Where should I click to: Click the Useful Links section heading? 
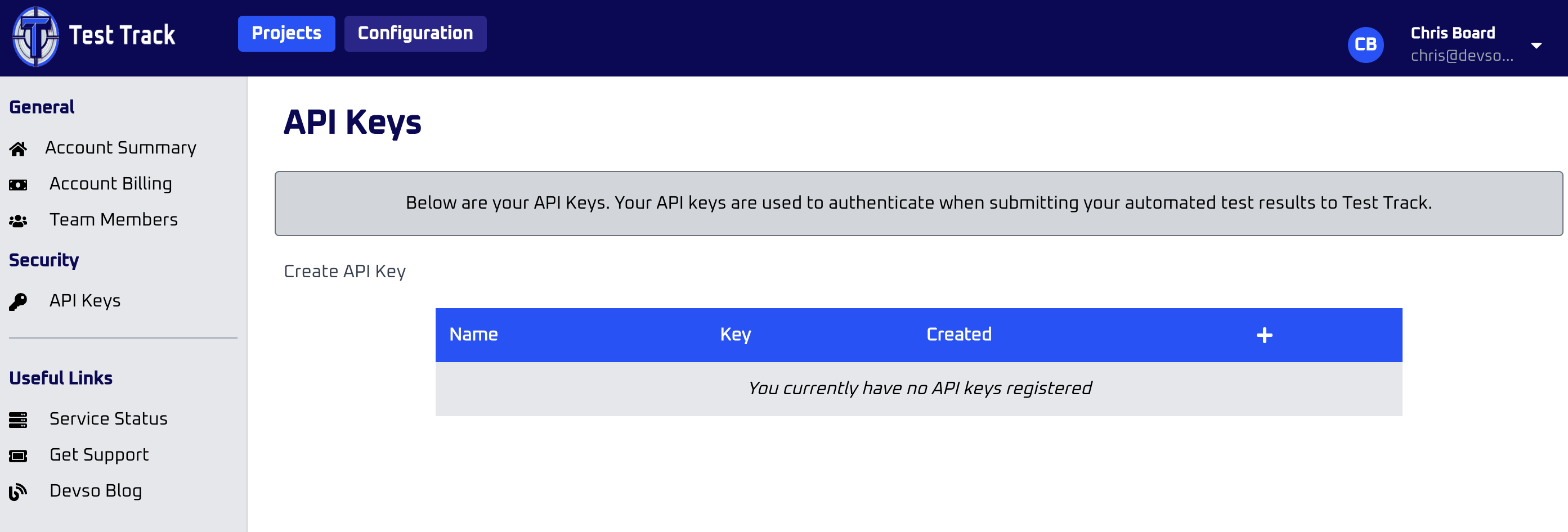tap(61, 378)
